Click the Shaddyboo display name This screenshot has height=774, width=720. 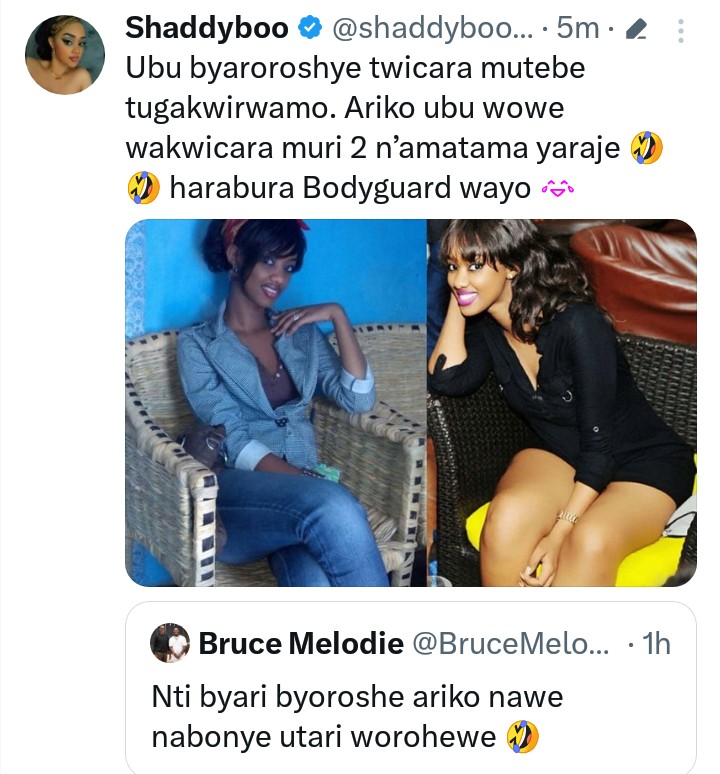coord(207,28)
